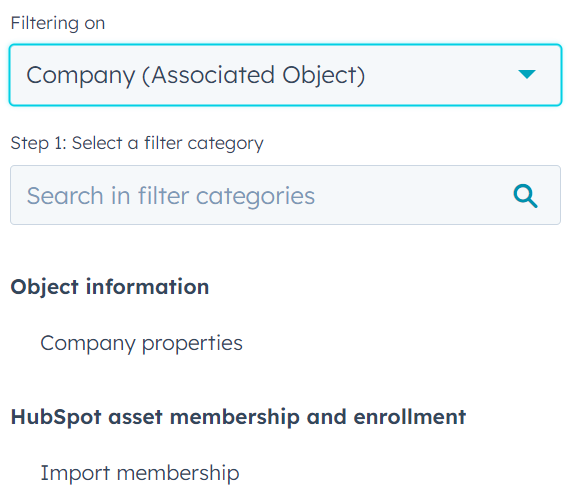
Task: Choose the Company properties option under Object information
Action: pyautogui.click(x=141, y=343)
